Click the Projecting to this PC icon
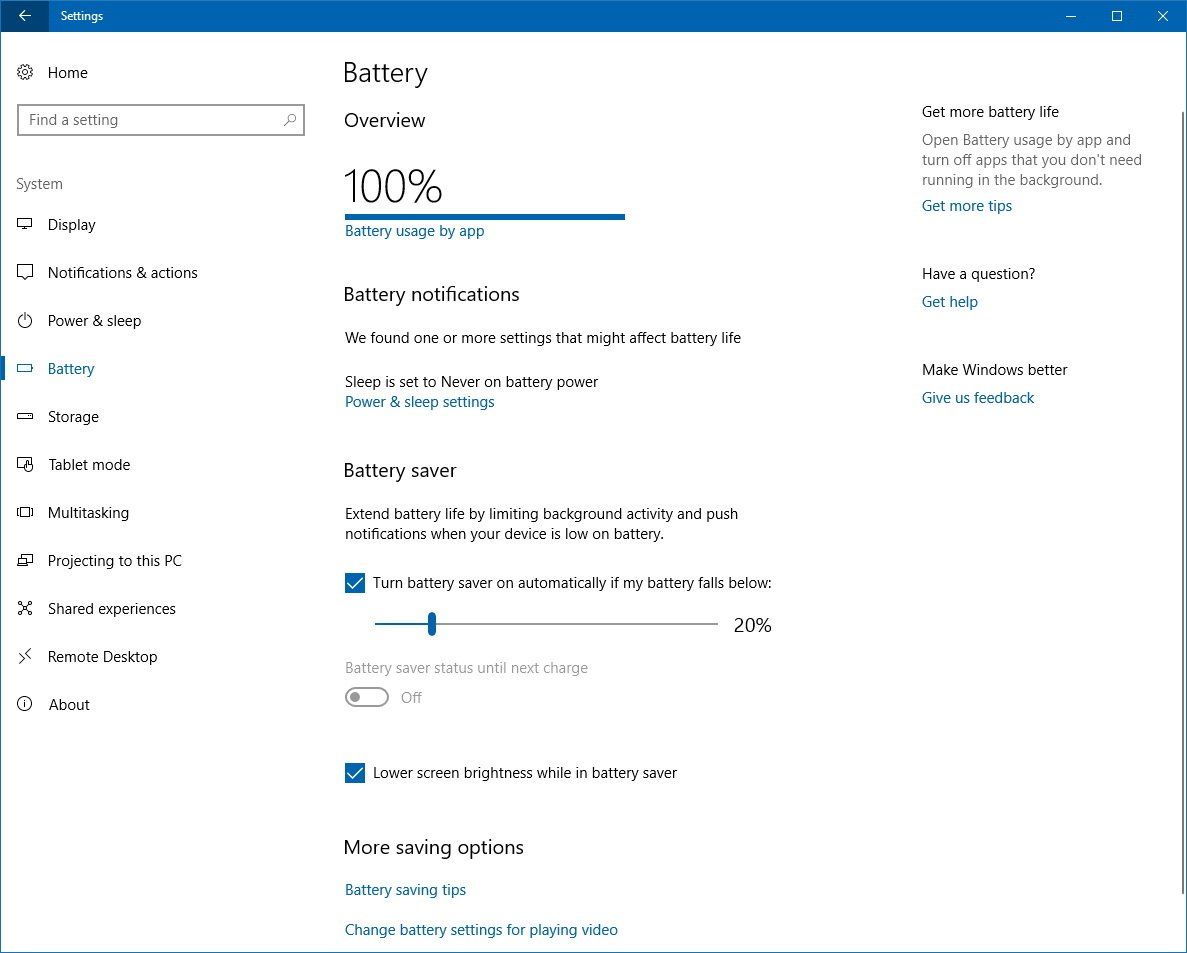 click(x=24, y=560)
